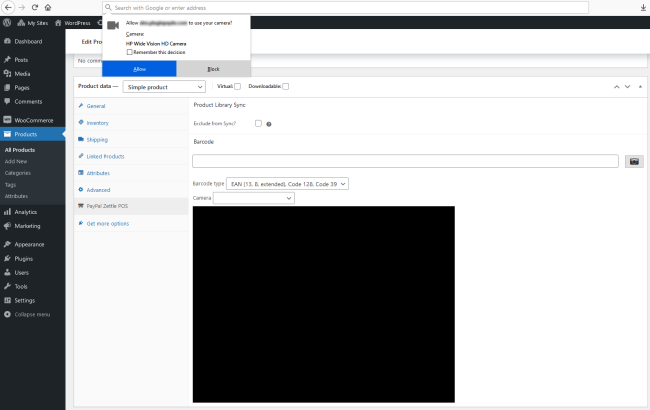The height and width of the screenshot is (410, 650).
Task: Block camera access in permission popup
Action: point(213,69)
